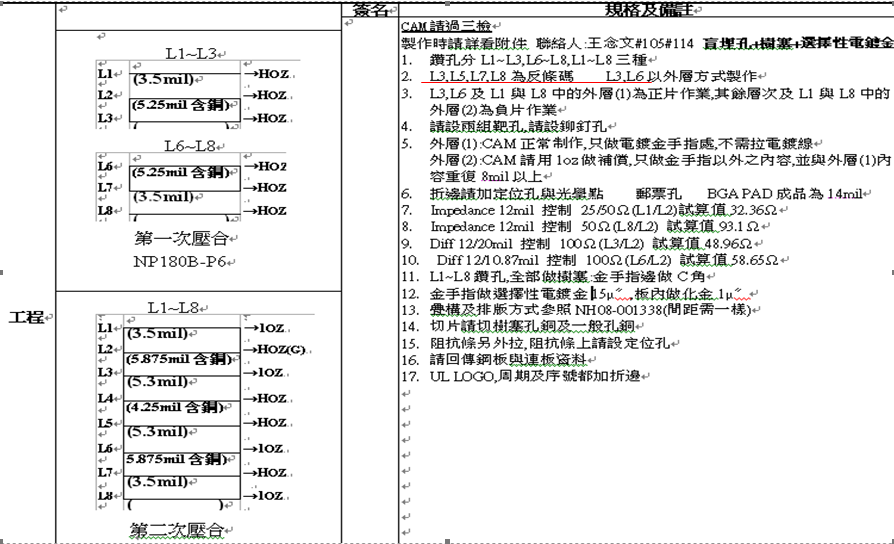
Task: Click note 12 '金手指做選擇性電鍍金'
Action: click(x=508, y=294)
